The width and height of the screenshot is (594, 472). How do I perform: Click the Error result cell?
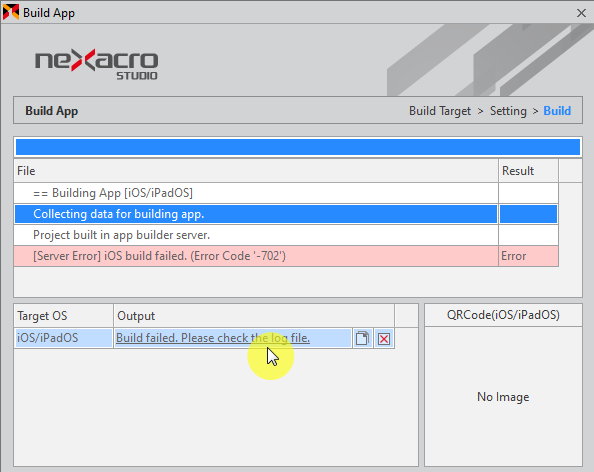(x=528, y=256)
